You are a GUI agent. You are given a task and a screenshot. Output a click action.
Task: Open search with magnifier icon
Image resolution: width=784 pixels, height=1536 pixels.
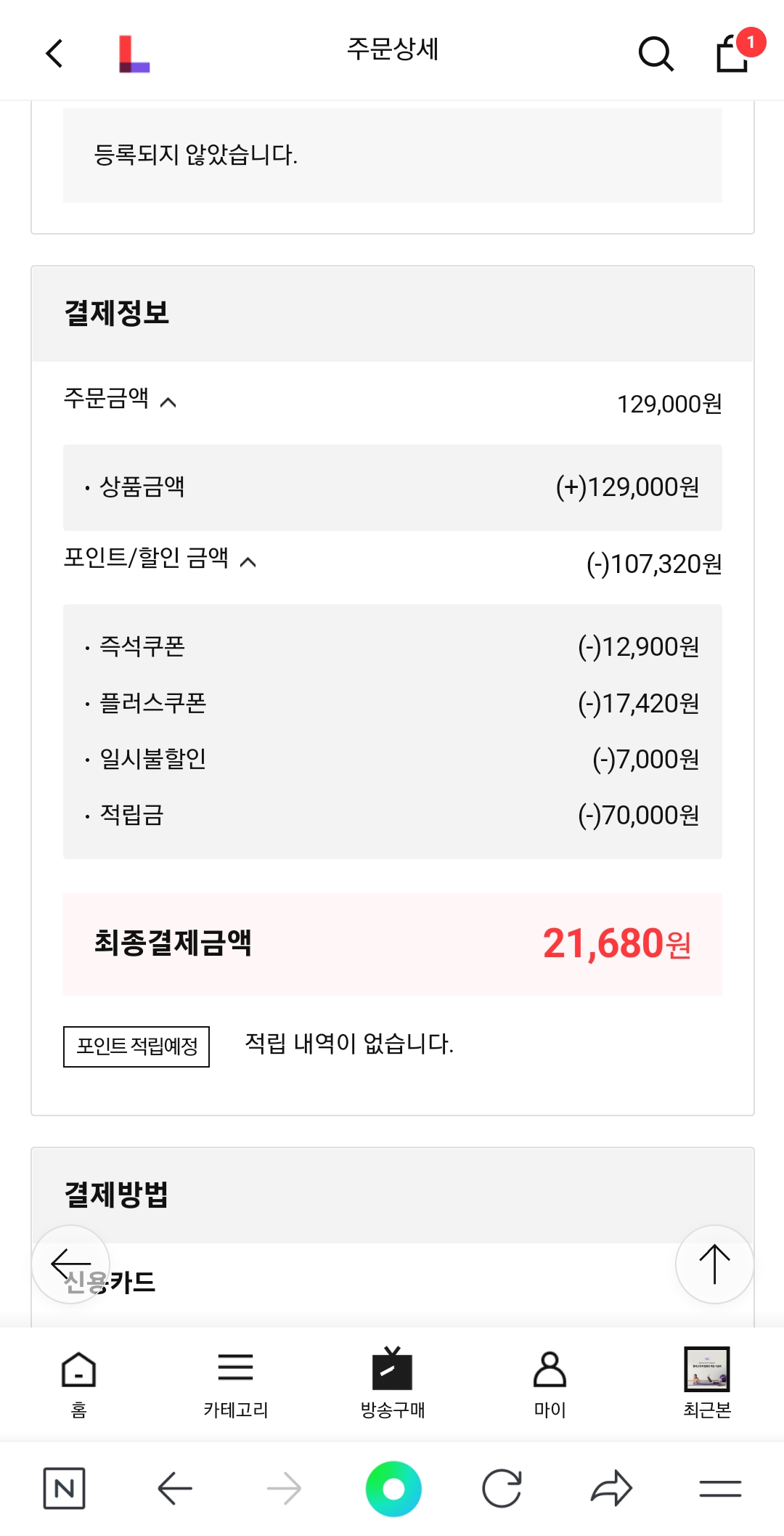point(656,54)
